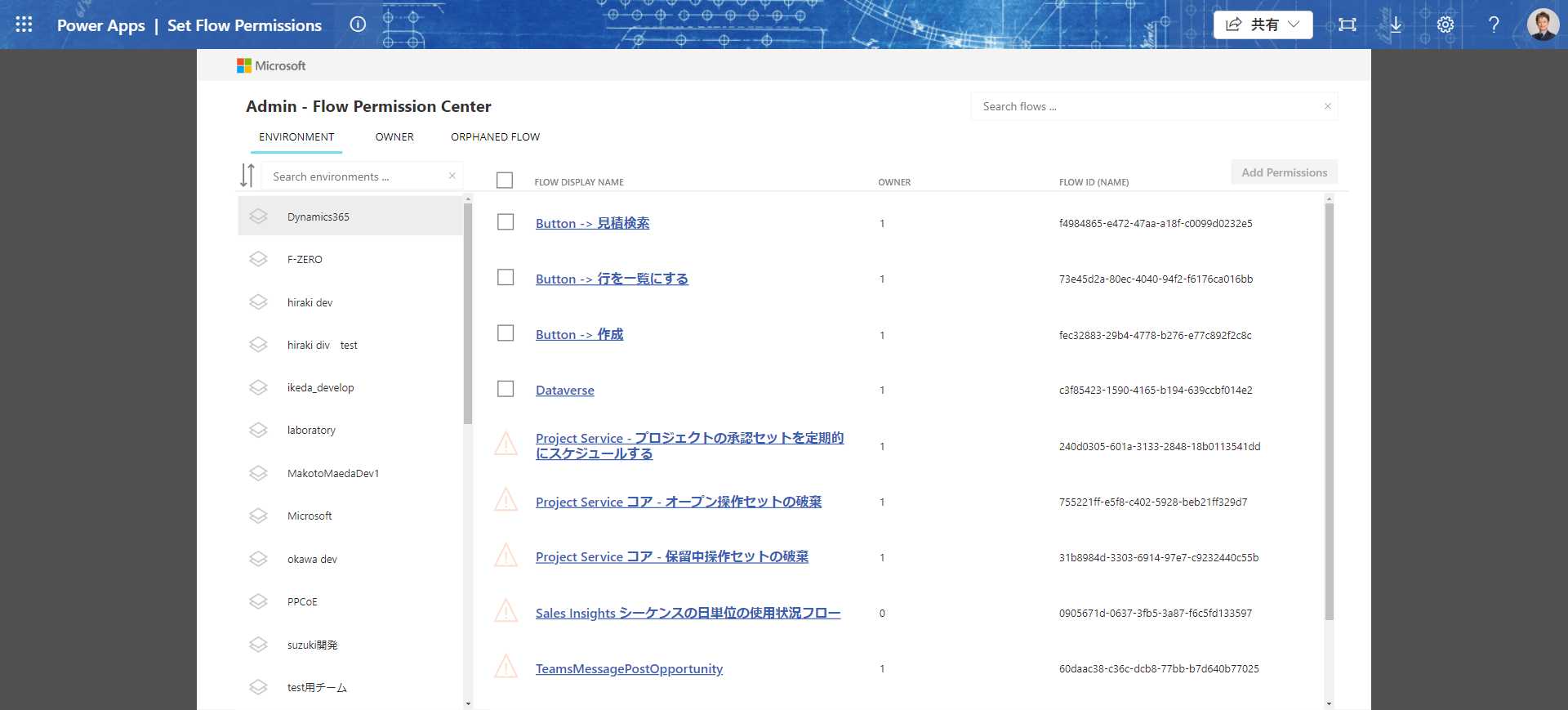This screenshot has height=710, width=1568.
Task: Click warning icon for Sales Insights flow
Action: [506, 610]
